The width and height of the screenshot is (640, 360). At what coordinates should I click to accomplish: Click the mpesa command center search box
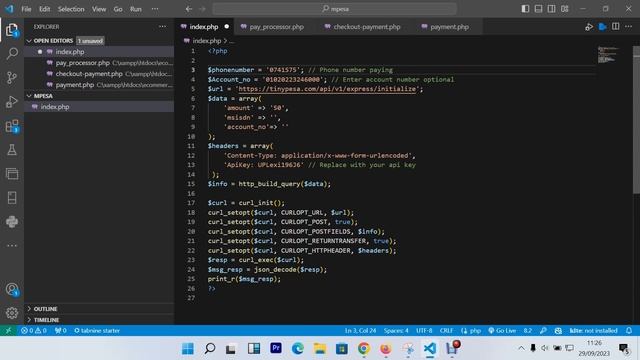tap(334, 9)
